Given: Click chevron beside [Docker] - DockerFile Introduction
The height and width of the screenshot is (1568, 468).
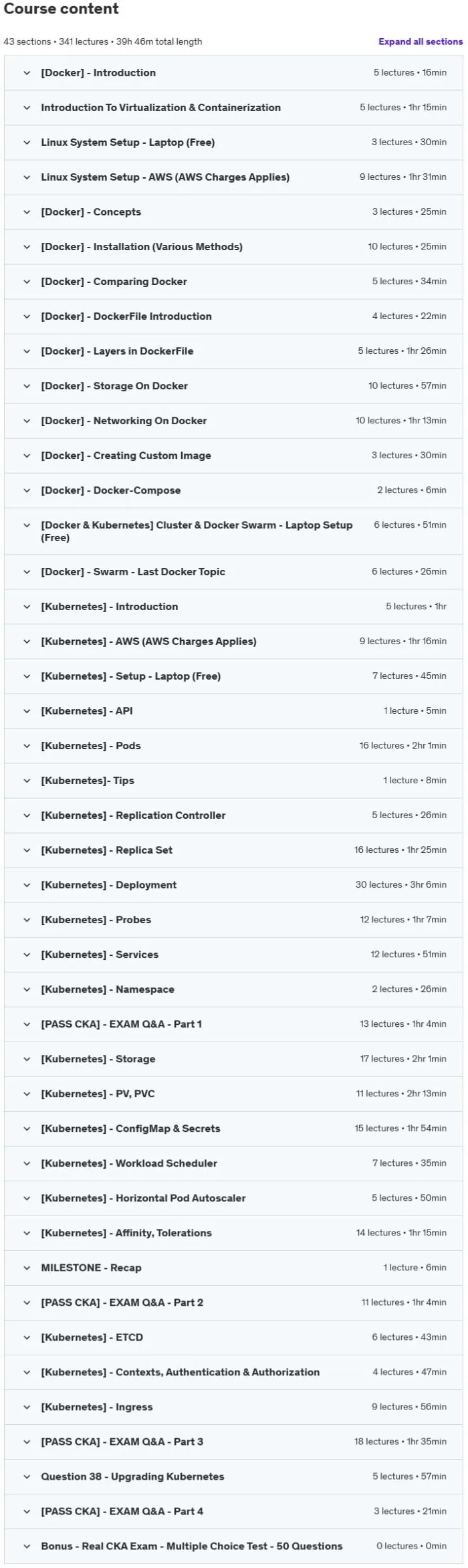Looking at the screenshot, I should tap(27, 316).
